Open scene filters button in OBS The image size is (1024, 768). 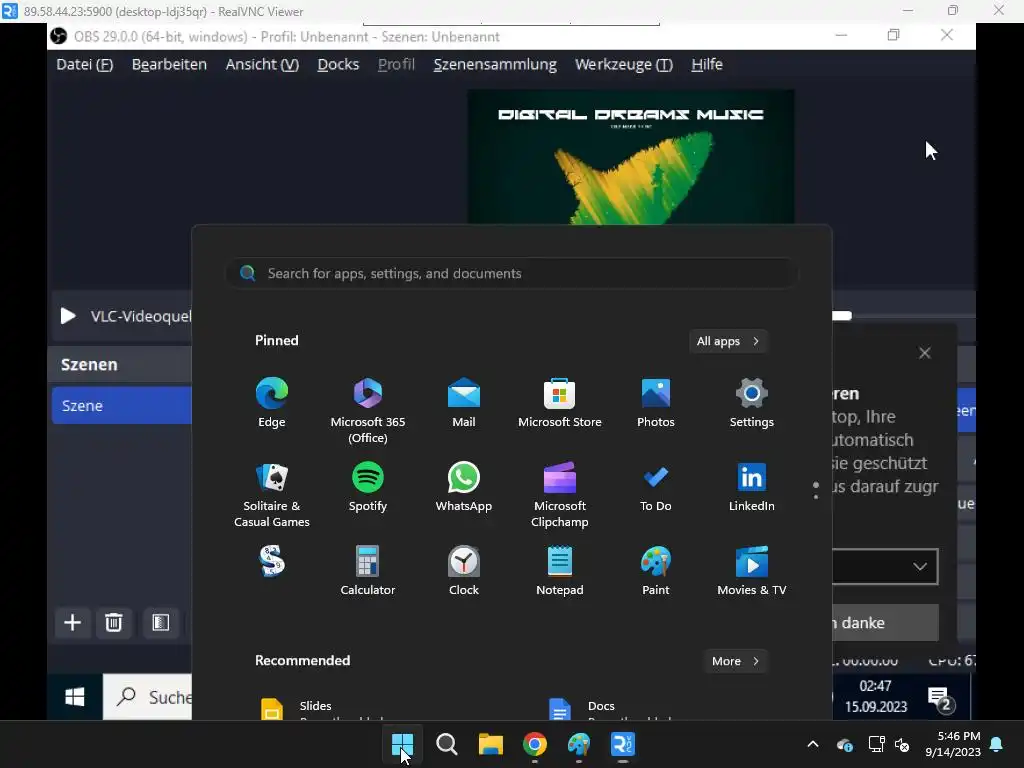click(x=161, y=622)
